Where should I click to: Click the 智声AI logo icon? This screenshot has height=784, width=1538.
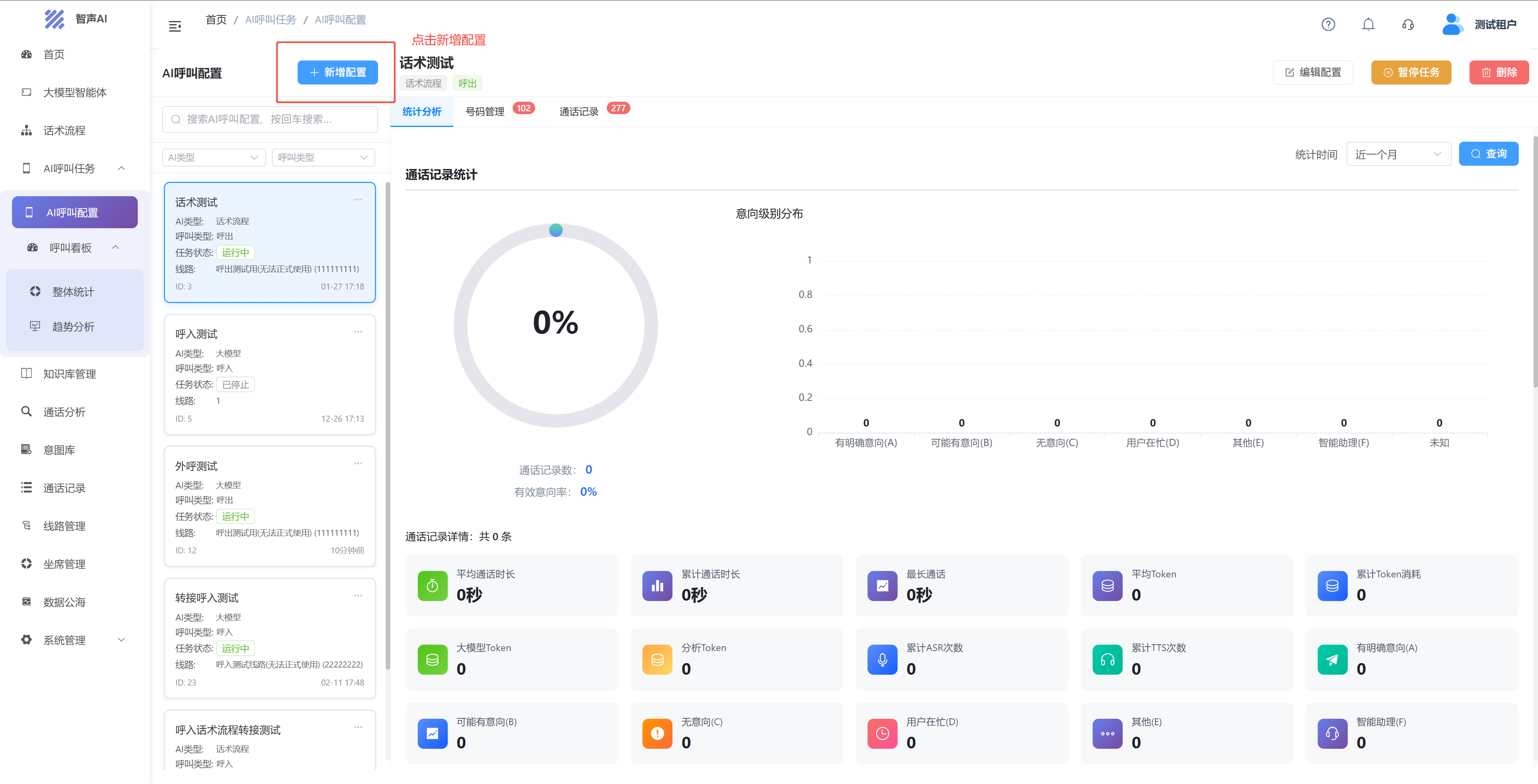click(x=54, y=18)
